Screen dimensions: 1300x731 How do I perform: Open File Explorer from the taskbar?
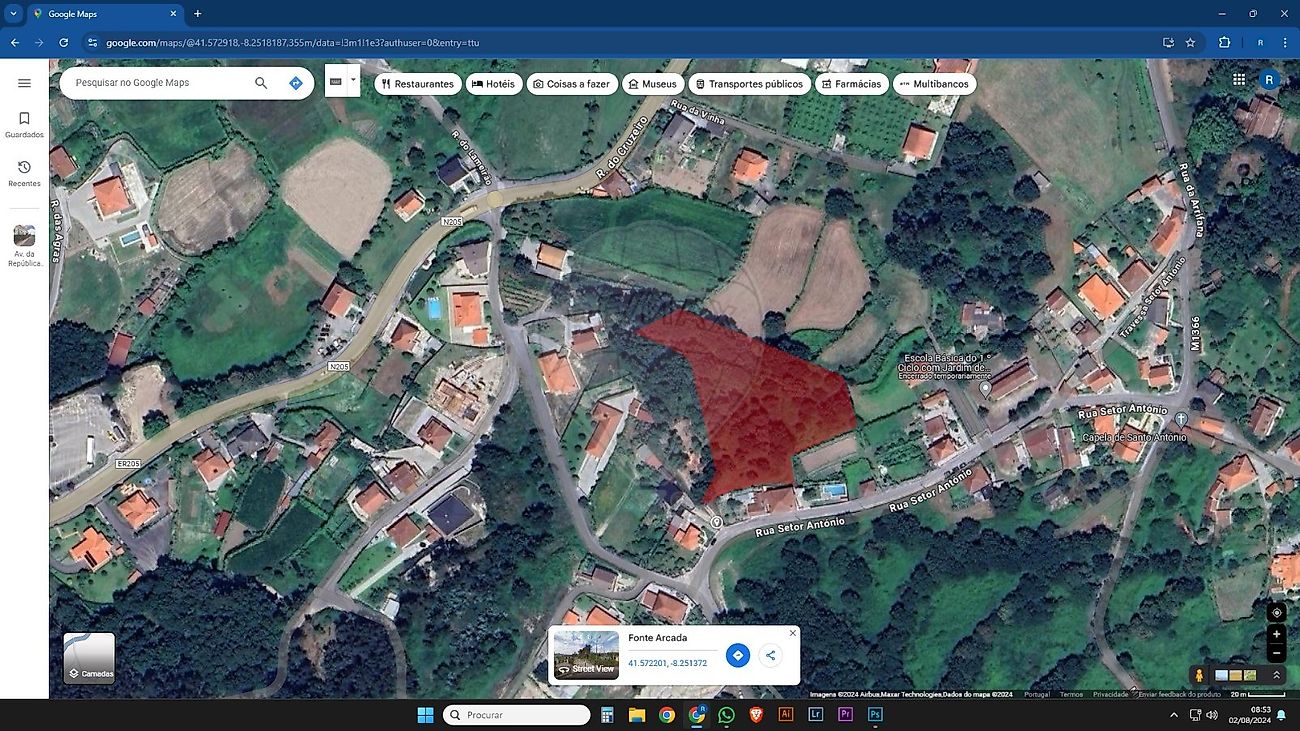tap(636, 715)
